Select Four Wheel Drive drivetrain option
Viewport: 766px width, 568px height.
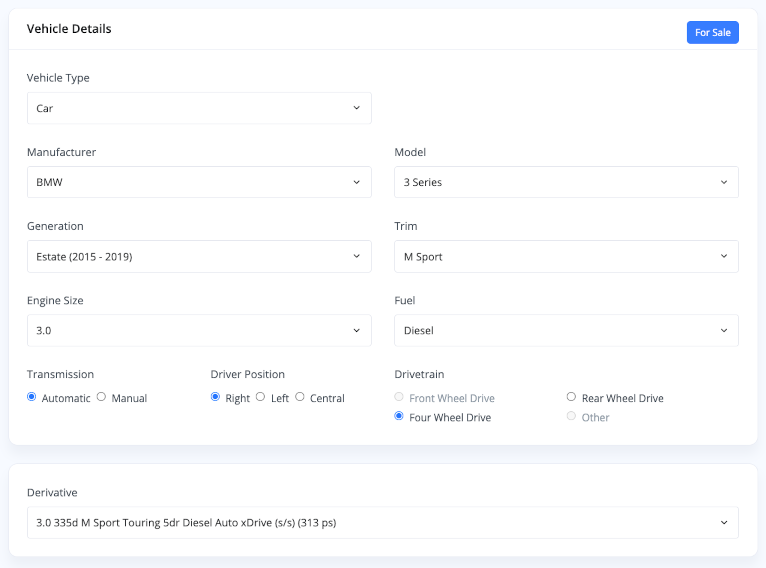pos(399,416)
